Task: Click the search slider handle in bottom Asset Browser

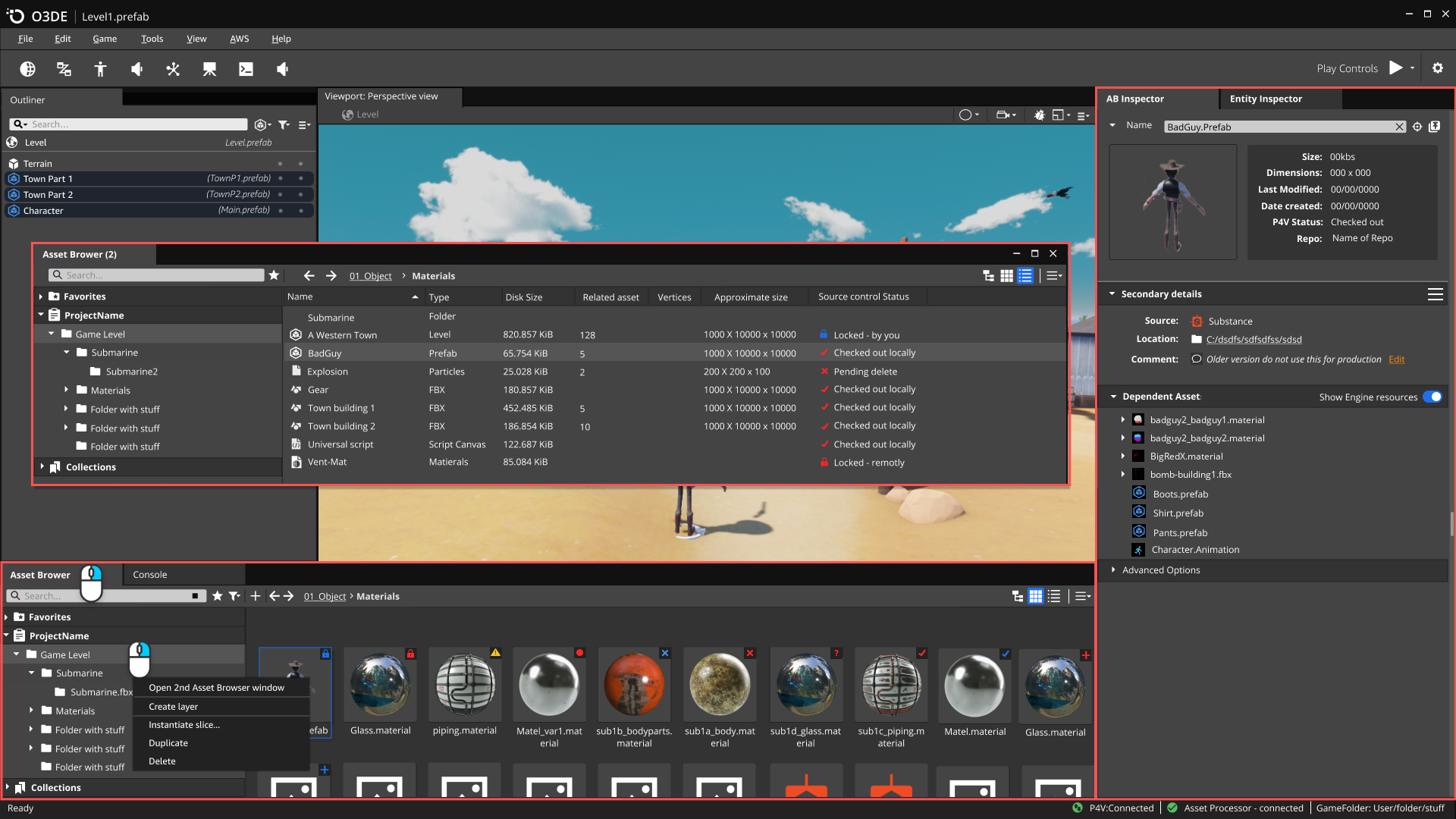Action: (194, 595)
